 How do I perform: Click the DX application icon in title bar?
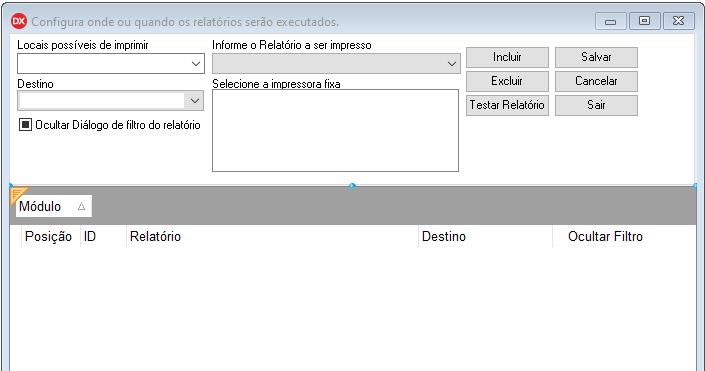[19, 21]
